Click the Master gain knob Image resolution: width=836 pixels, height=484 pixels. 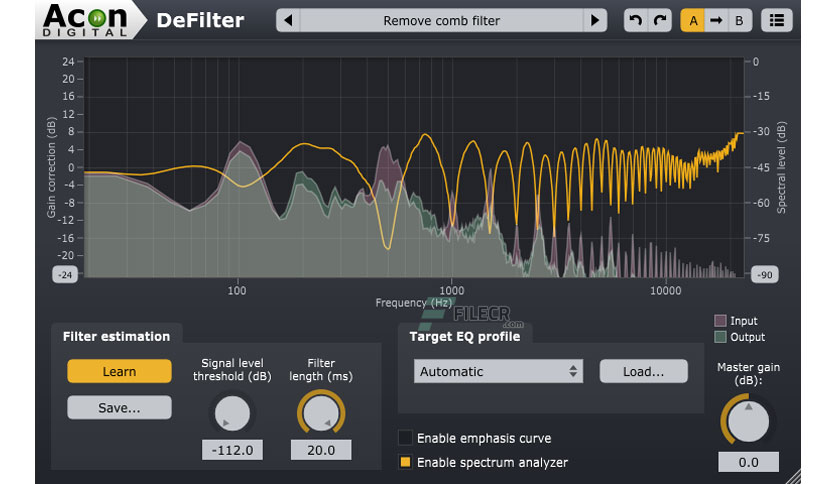[748, 421]
